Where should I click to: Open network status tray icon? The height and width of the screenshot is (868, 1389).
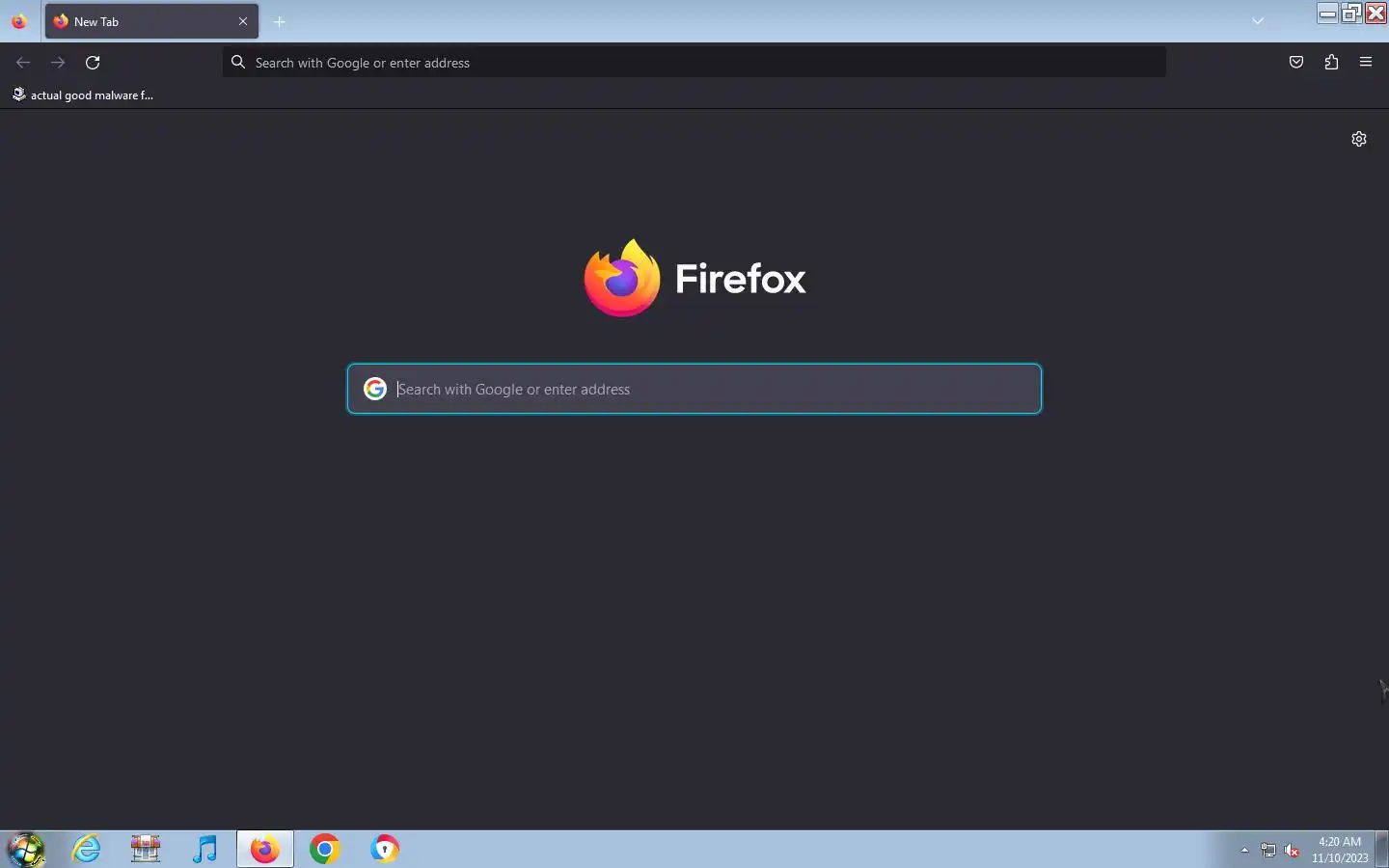1268,851
